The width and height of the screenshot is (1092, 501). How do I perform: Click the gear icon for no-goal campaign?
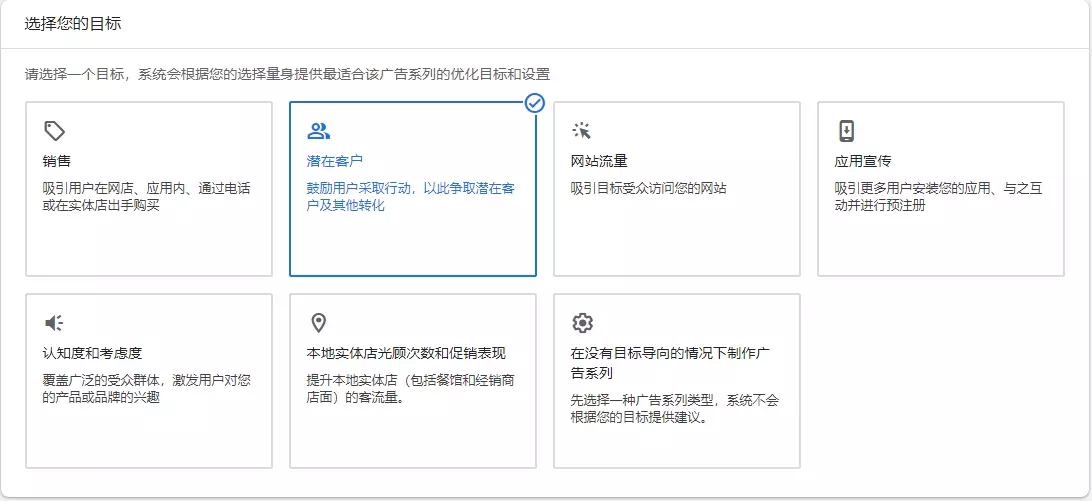(x=582, y=323)
